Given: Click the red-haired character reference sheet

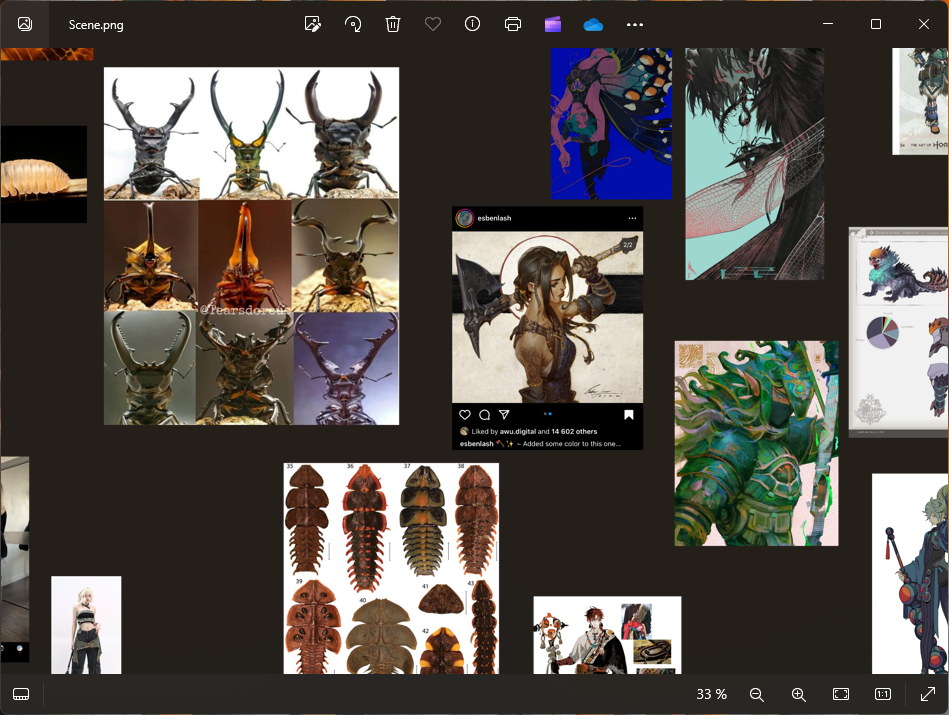Looking at the screenshot, I should [607, 635].
